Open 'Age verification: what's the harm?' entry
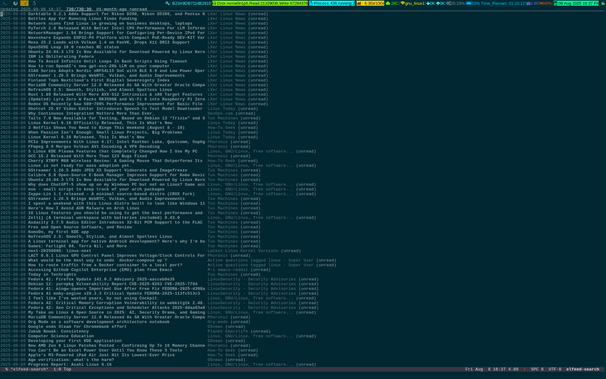The height and width of the screenshot is (379, 606). [x=71, y=360]
